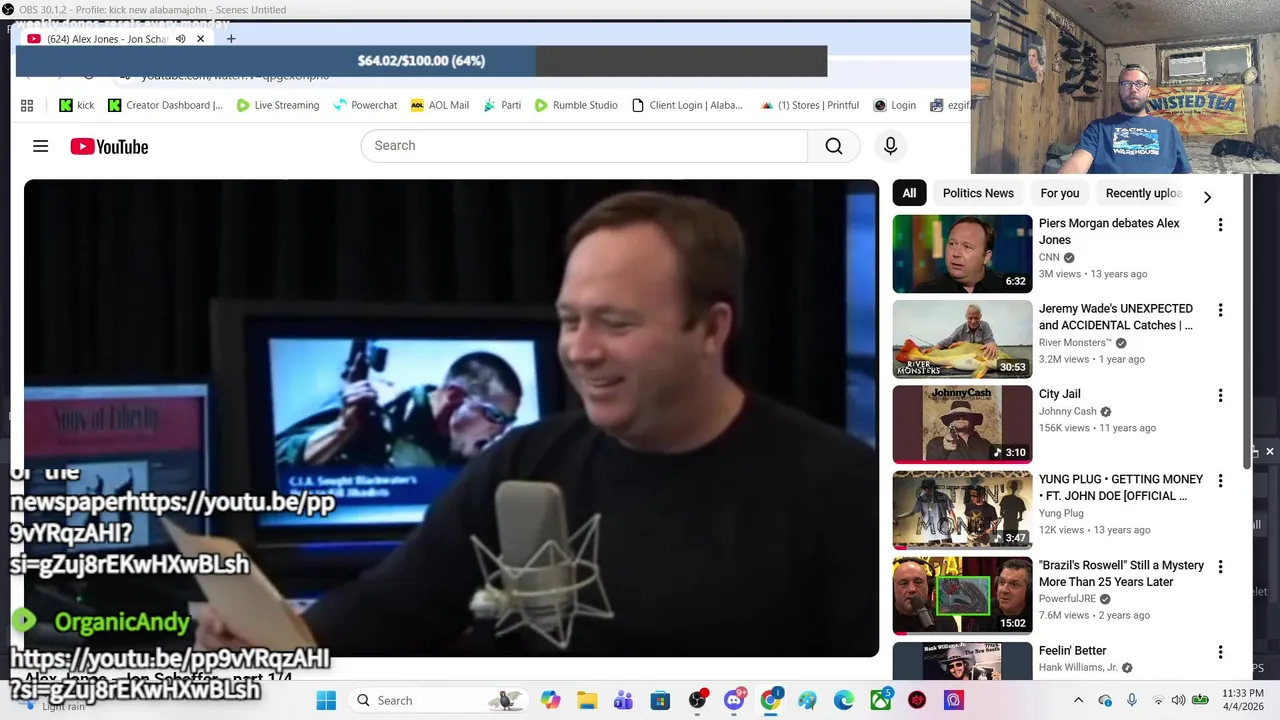This screenshot has width=1280, height=720.
Task: Open the Parti bookmark
Action: coord(502,105)
